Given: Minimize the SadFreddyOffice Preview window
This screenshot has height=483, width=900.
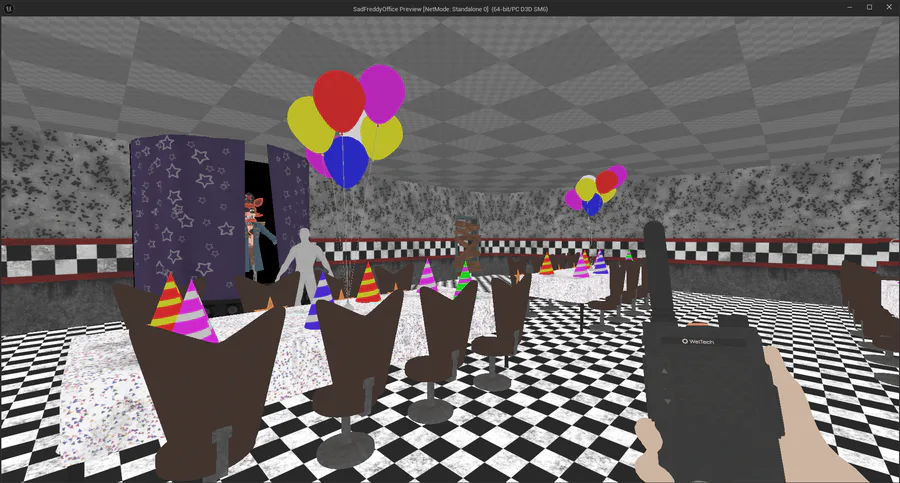Looking at the screenshot, I should (x=850, y=7).
